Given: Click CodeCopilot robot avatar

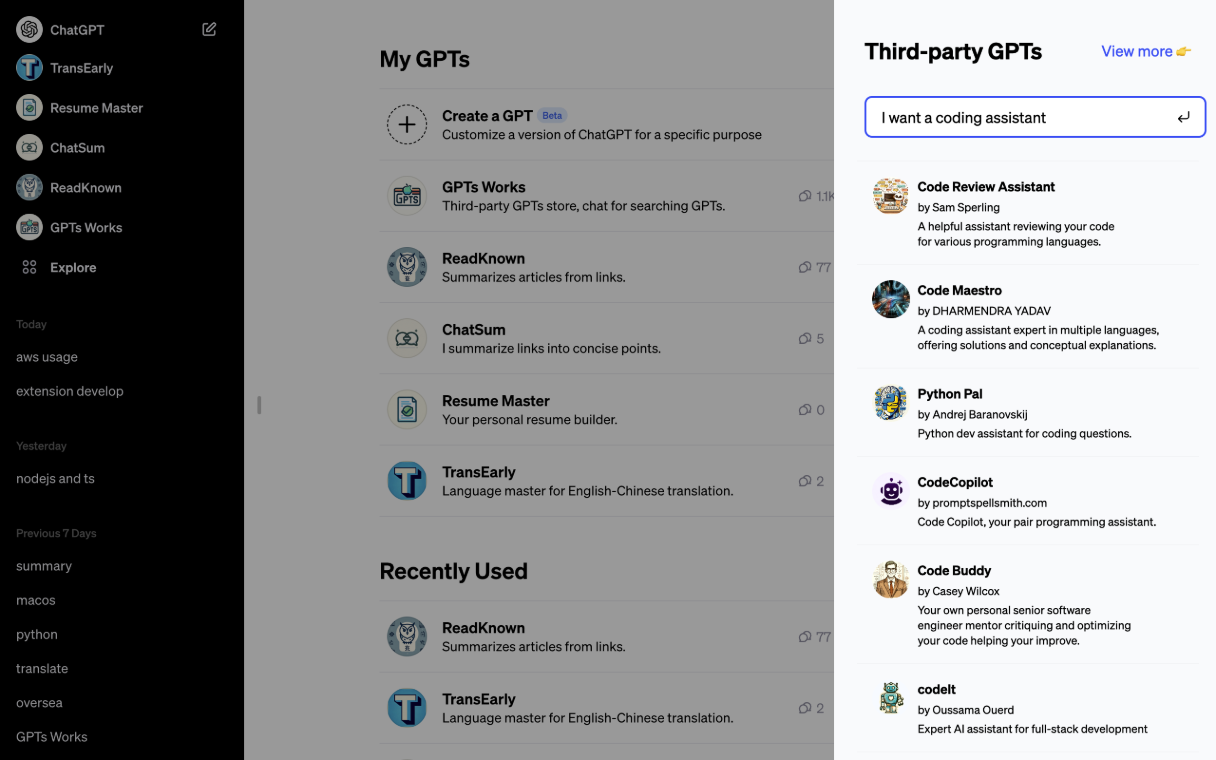Looking at the screenshot, I should pyautogui.click(x=890, y=491).
